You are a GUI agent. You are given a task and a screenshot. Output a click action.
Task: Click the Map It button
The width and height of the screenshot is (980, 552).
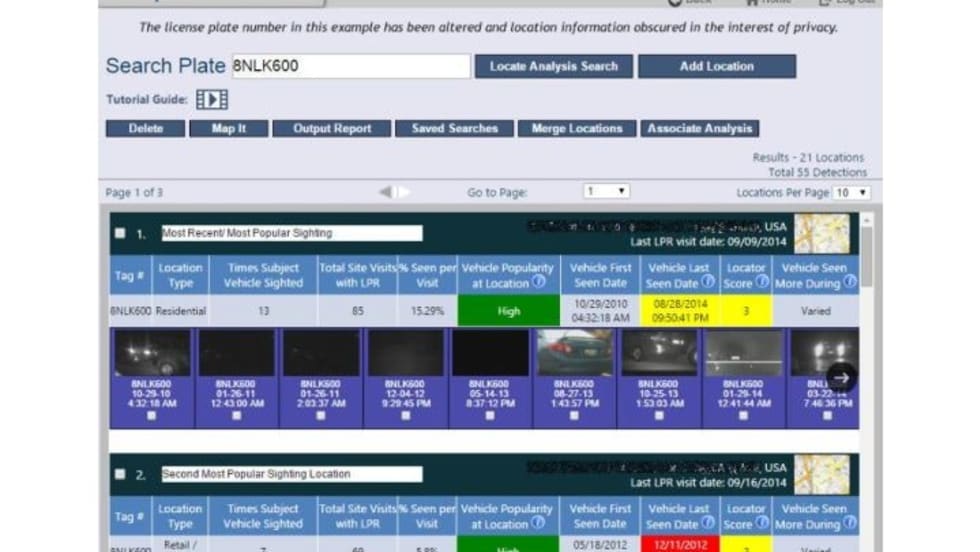click(229, 129)
